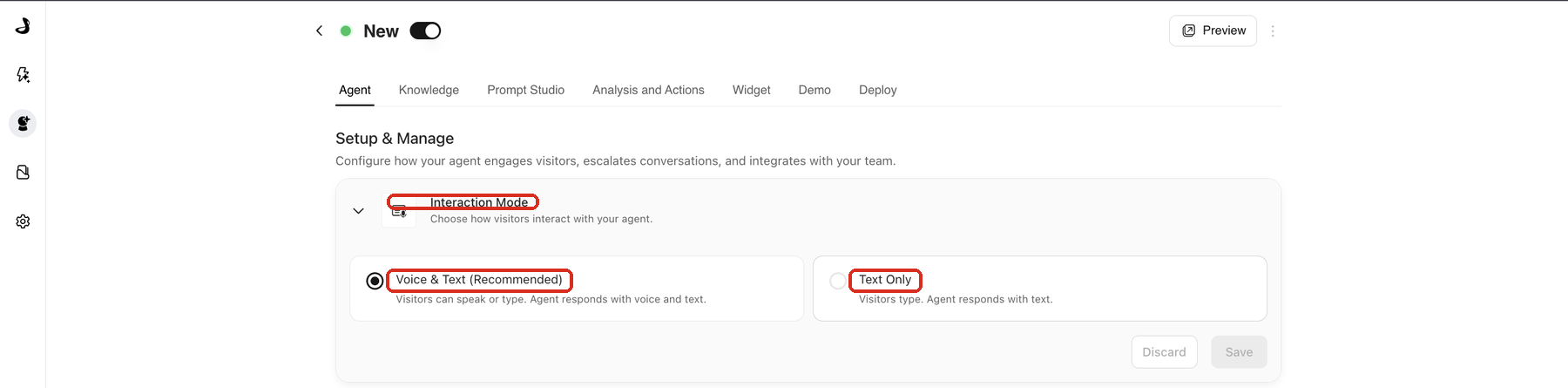This screenshot has height=388, width=1568.
Task: Toggle the New agent active switch
Action: click(425, 31)
